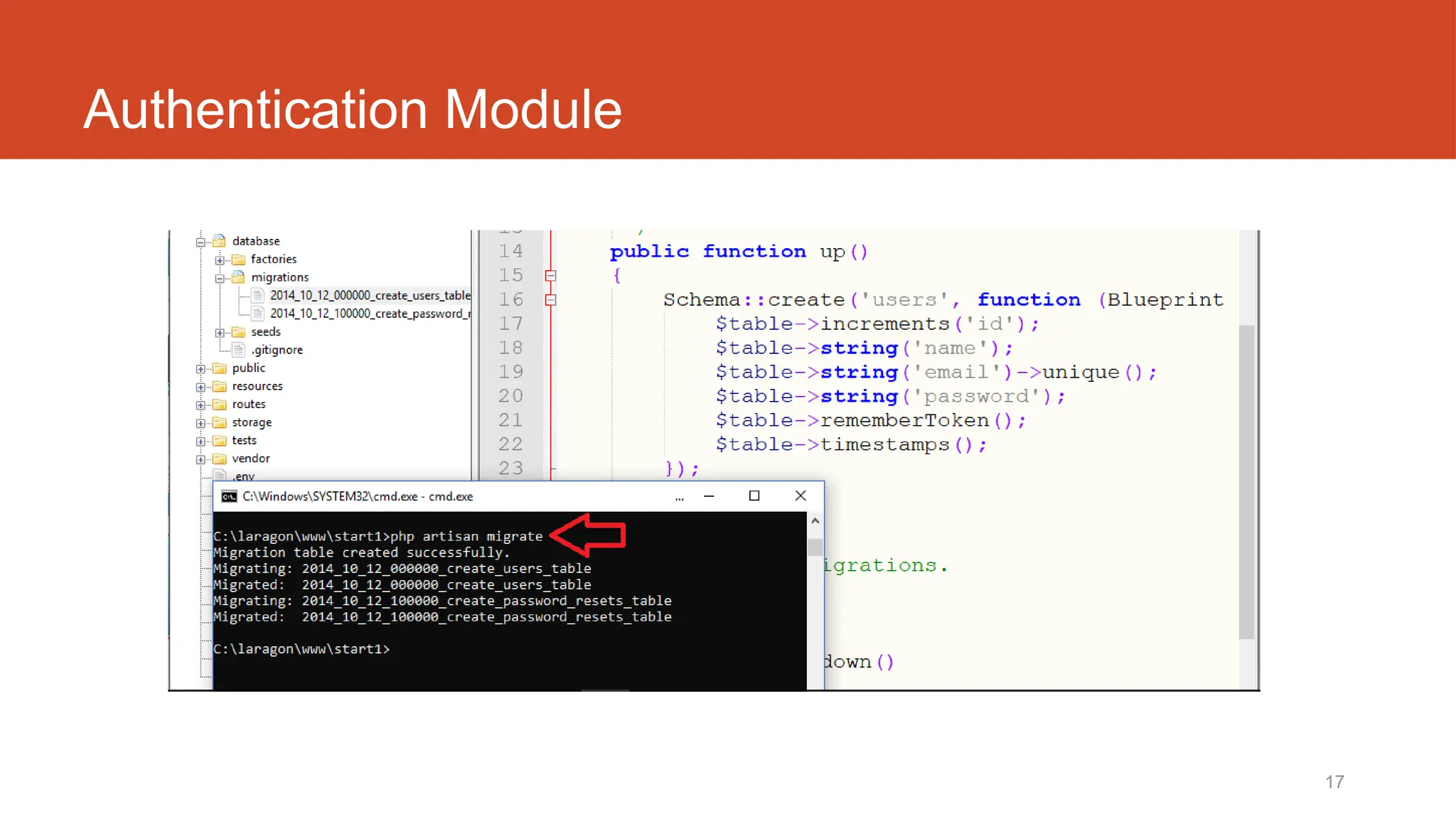Open 2014_10_12_000000_create_users_table migration file
Screen dimensions: 1456x819
point(370,295)
